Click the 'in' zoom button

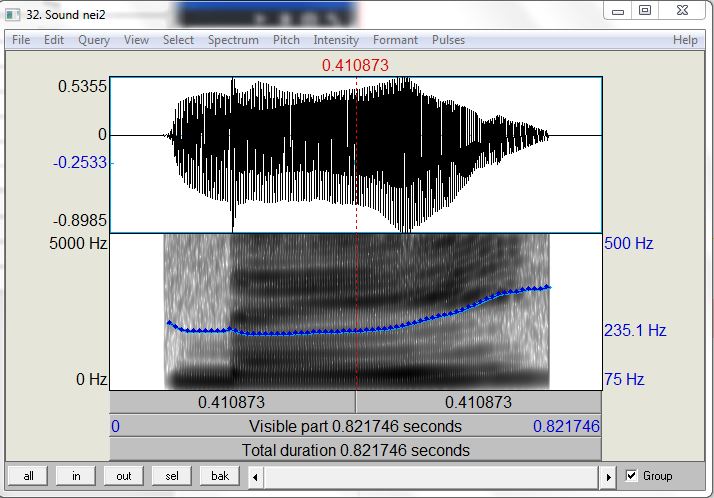76,476
